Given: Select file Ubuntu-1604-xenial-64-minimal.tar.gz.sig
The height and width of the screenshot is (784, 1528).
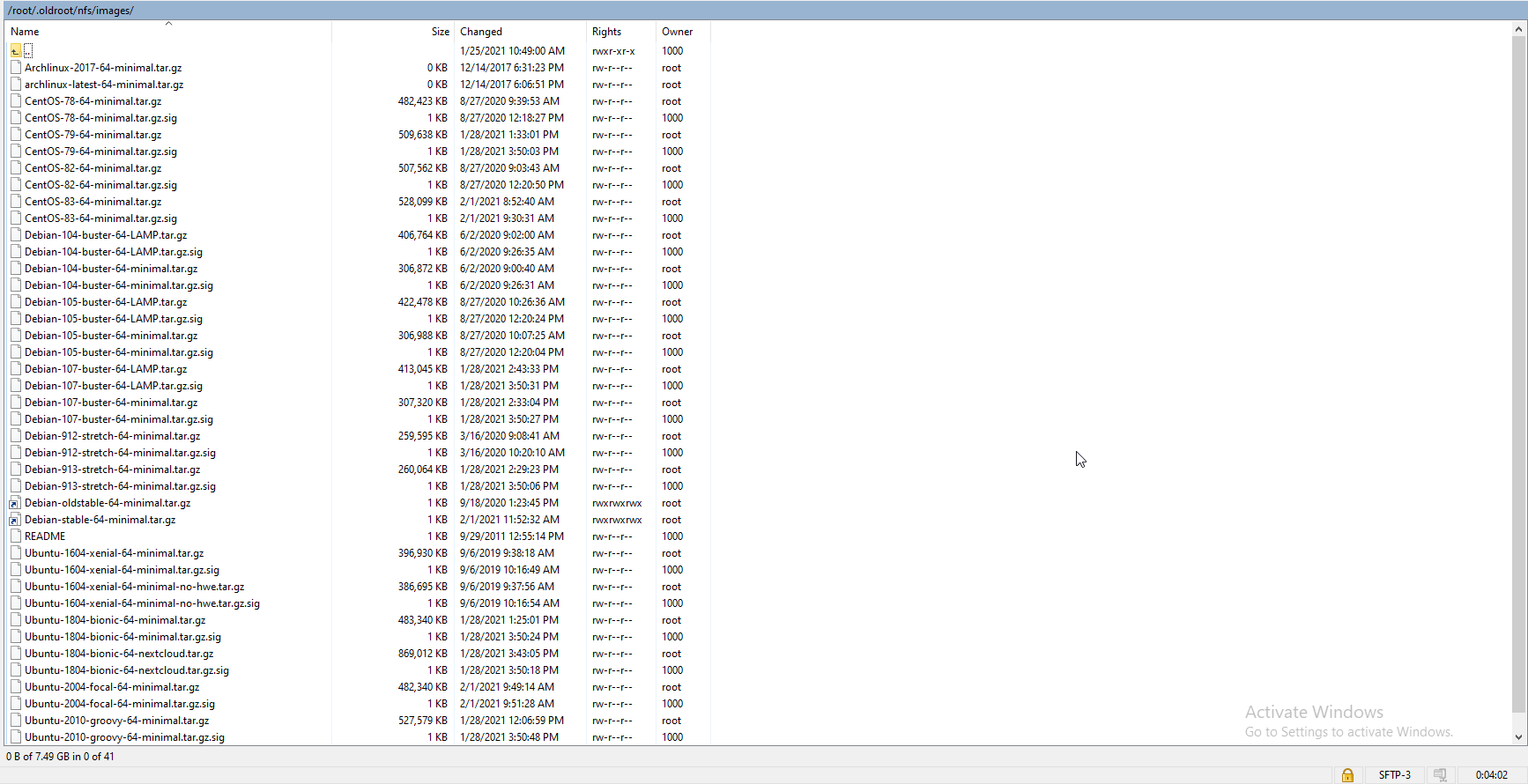Looking at the screenshot, I should pos(122,570).
